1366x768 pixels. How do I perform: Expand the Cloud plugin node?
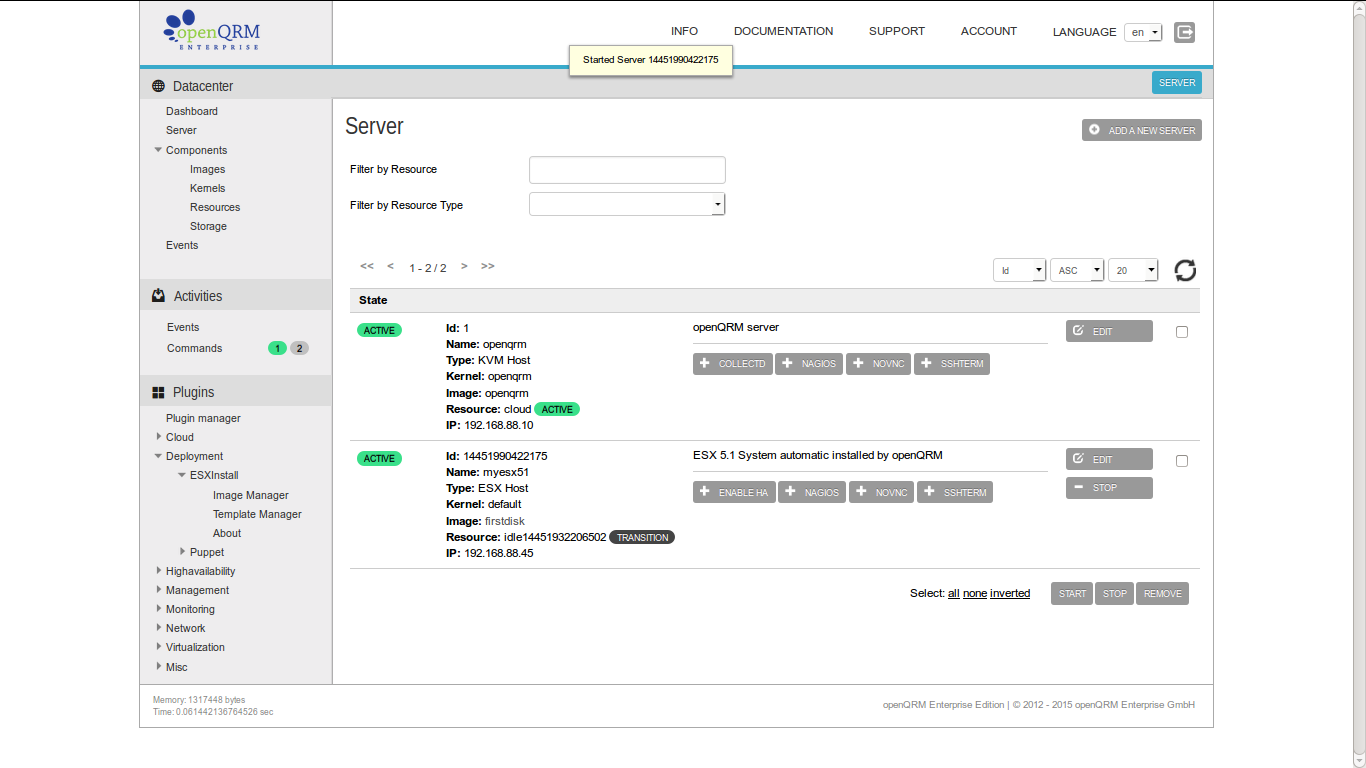pyautogui.click(x=158, y=437)
